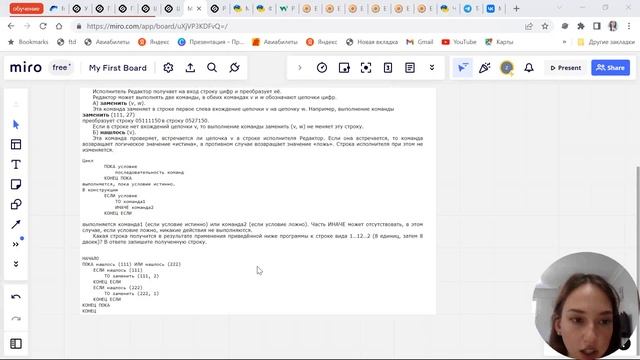Open the Gmail bookmark
The height and width of the screenshot is (360, 640).
click(420, 42)
